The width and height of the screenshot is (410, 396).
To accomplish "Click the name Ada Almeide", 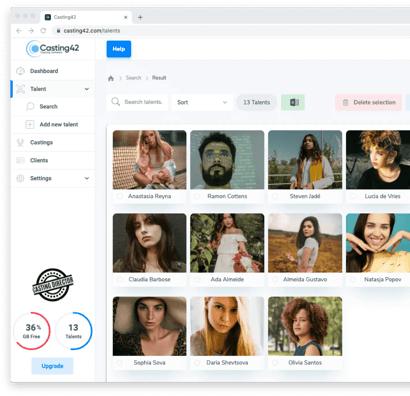I will click(227, 279).
